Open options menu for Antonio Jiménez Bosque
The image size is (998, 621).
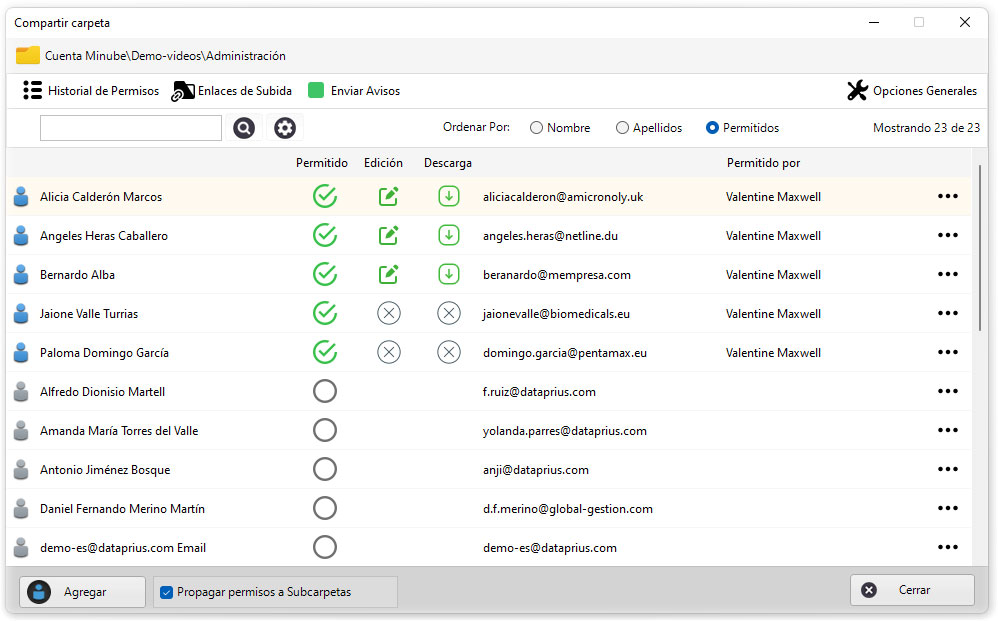(948, 469)
